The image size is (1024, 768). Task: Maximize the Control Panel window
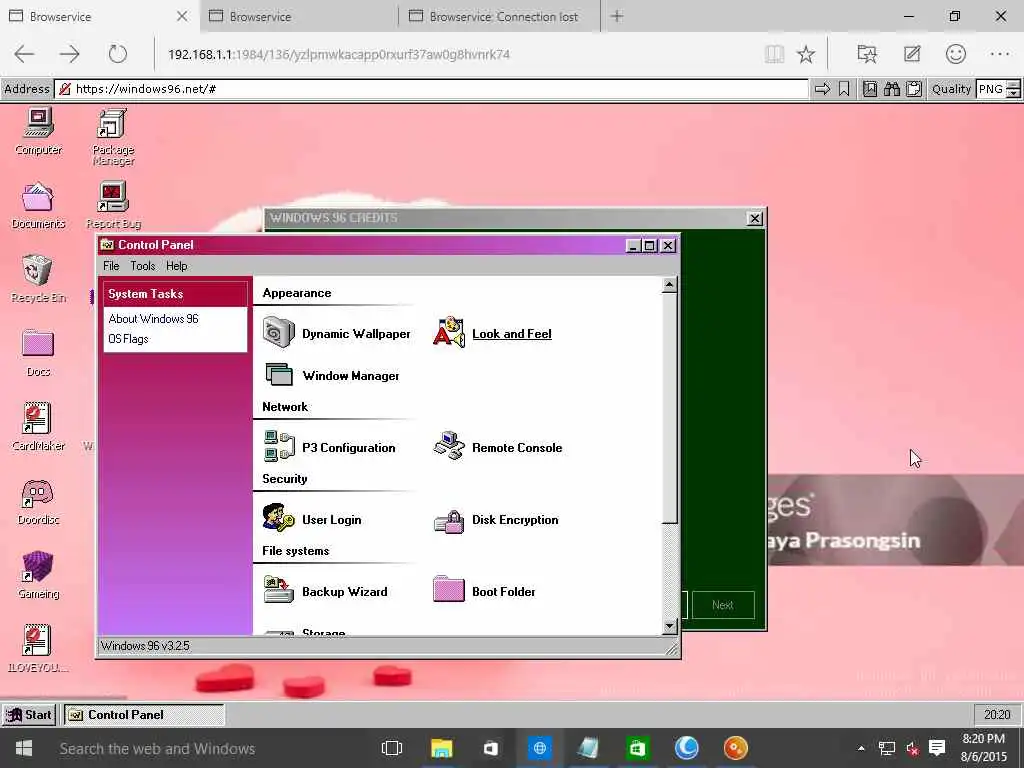click(650, 246)
